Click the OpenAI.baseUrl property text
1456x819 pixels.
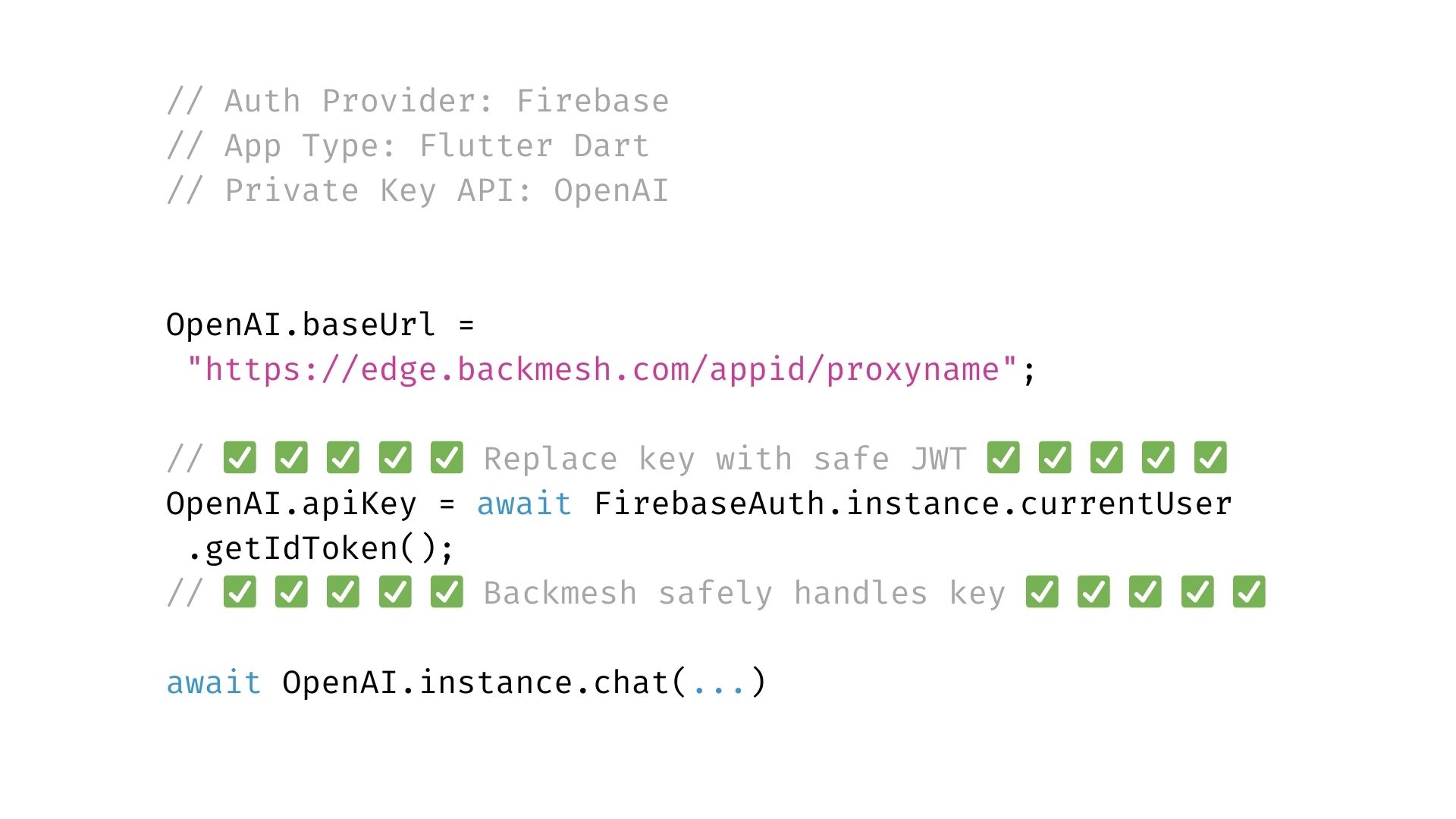300,325
